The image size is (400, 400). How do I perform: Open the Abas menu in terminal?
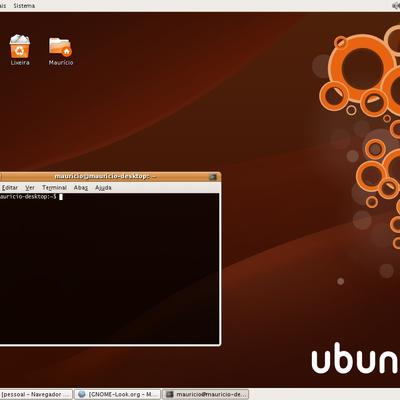coord(81,188)
